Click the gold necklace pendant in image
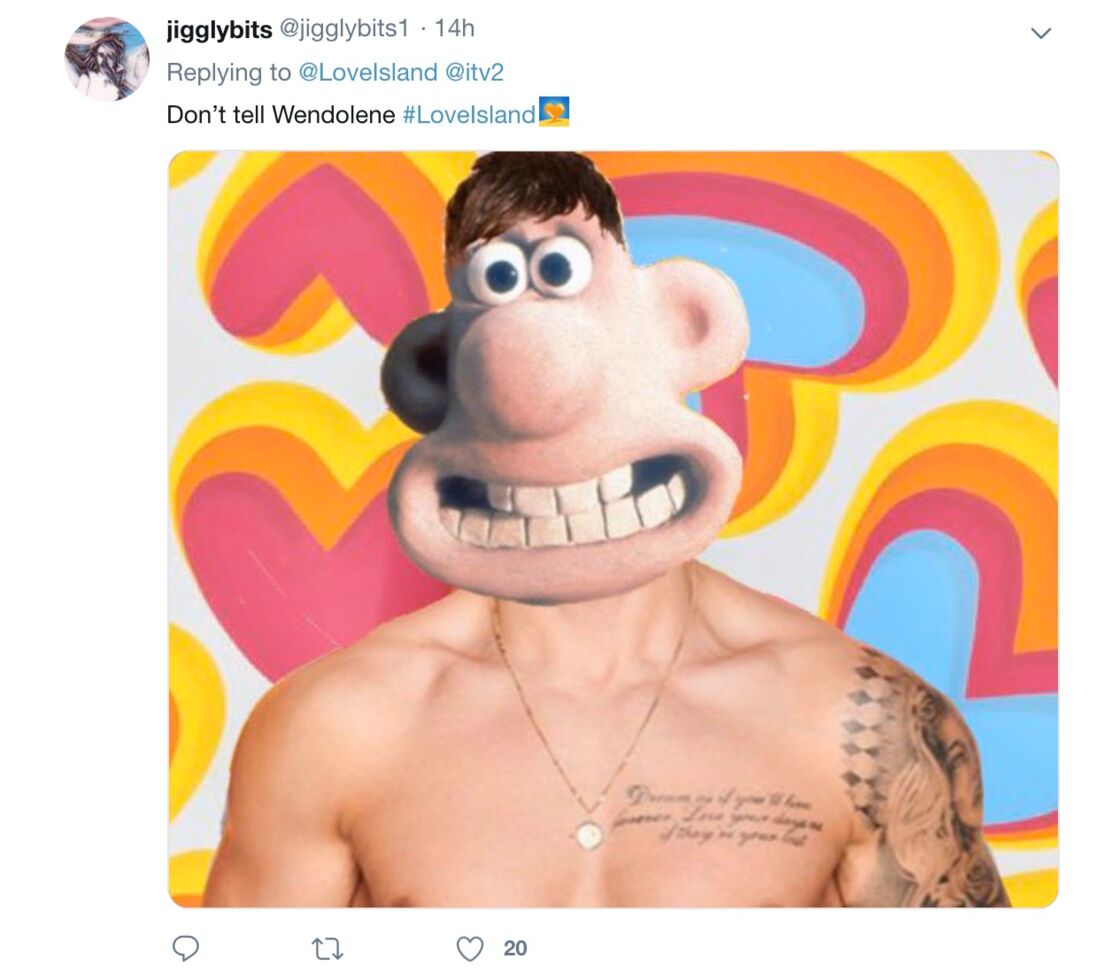This screenshot has width=1120, height=974. [x=589, y=835]
